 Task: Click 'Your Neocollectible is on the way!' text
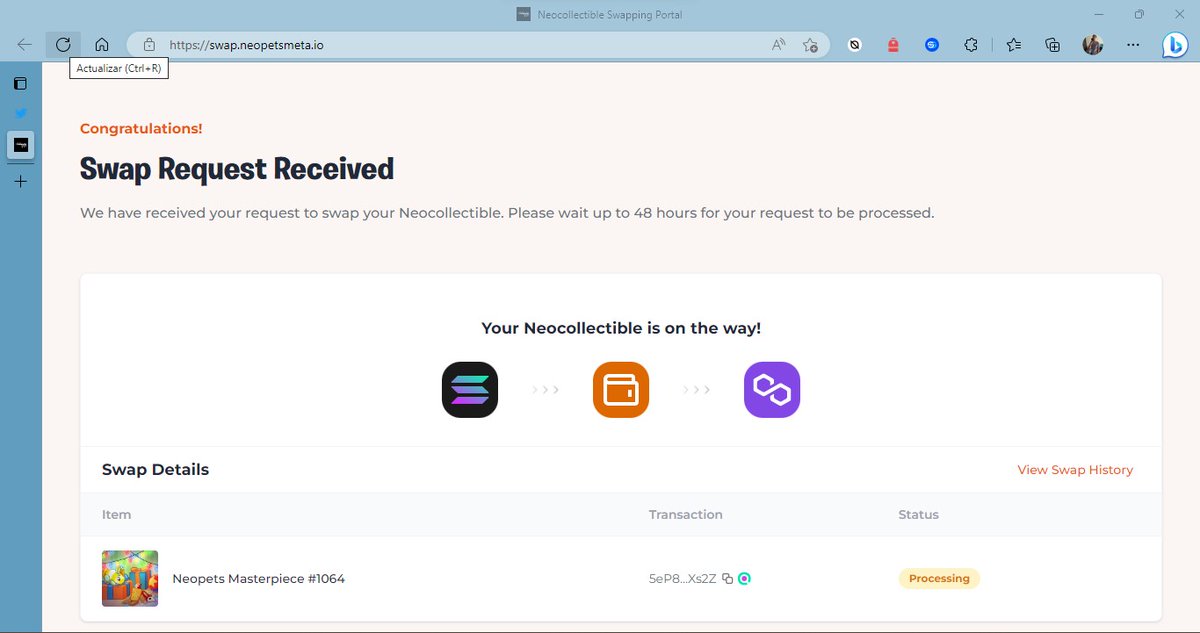(x=621, y=328)
